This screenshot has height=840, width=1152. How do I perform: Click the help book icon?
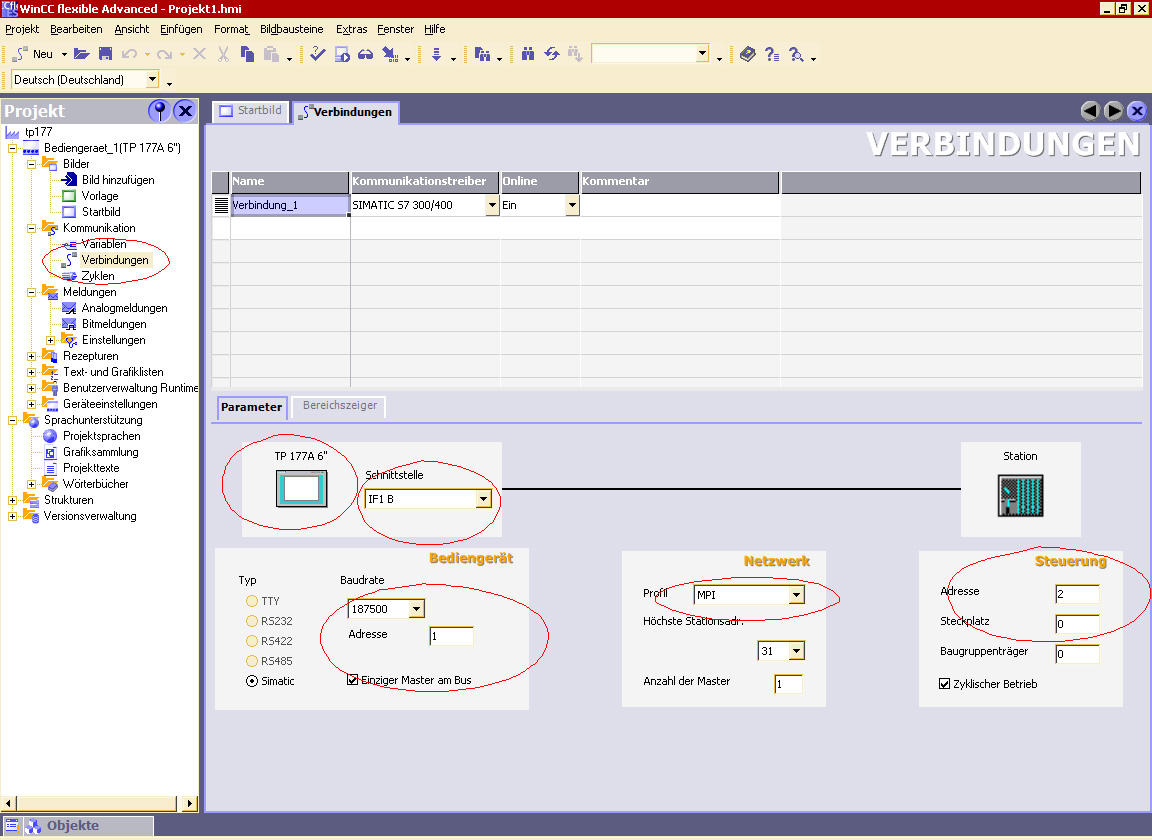747,54
